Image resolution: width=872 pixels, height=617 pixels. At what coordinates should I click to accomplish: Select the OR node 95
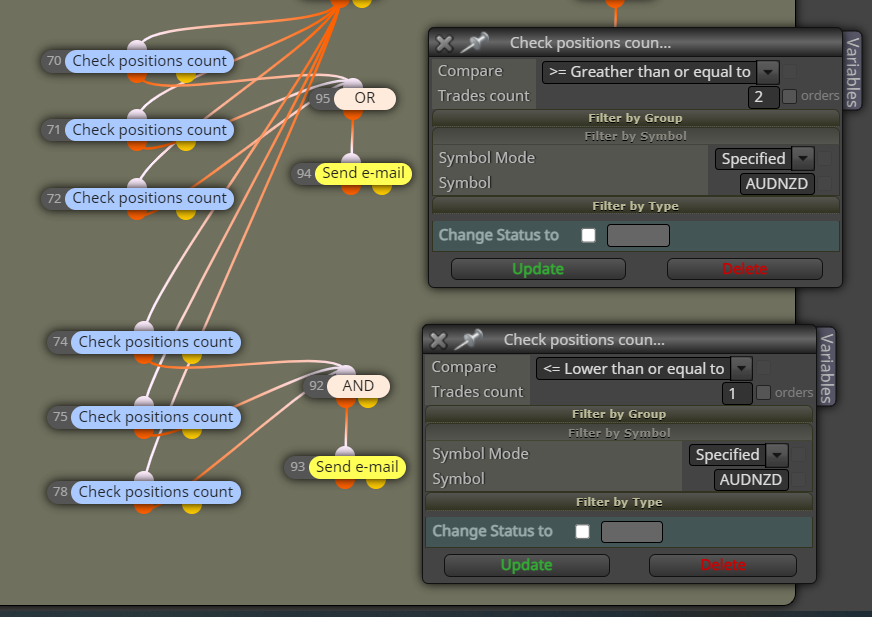tap(365, 98)
